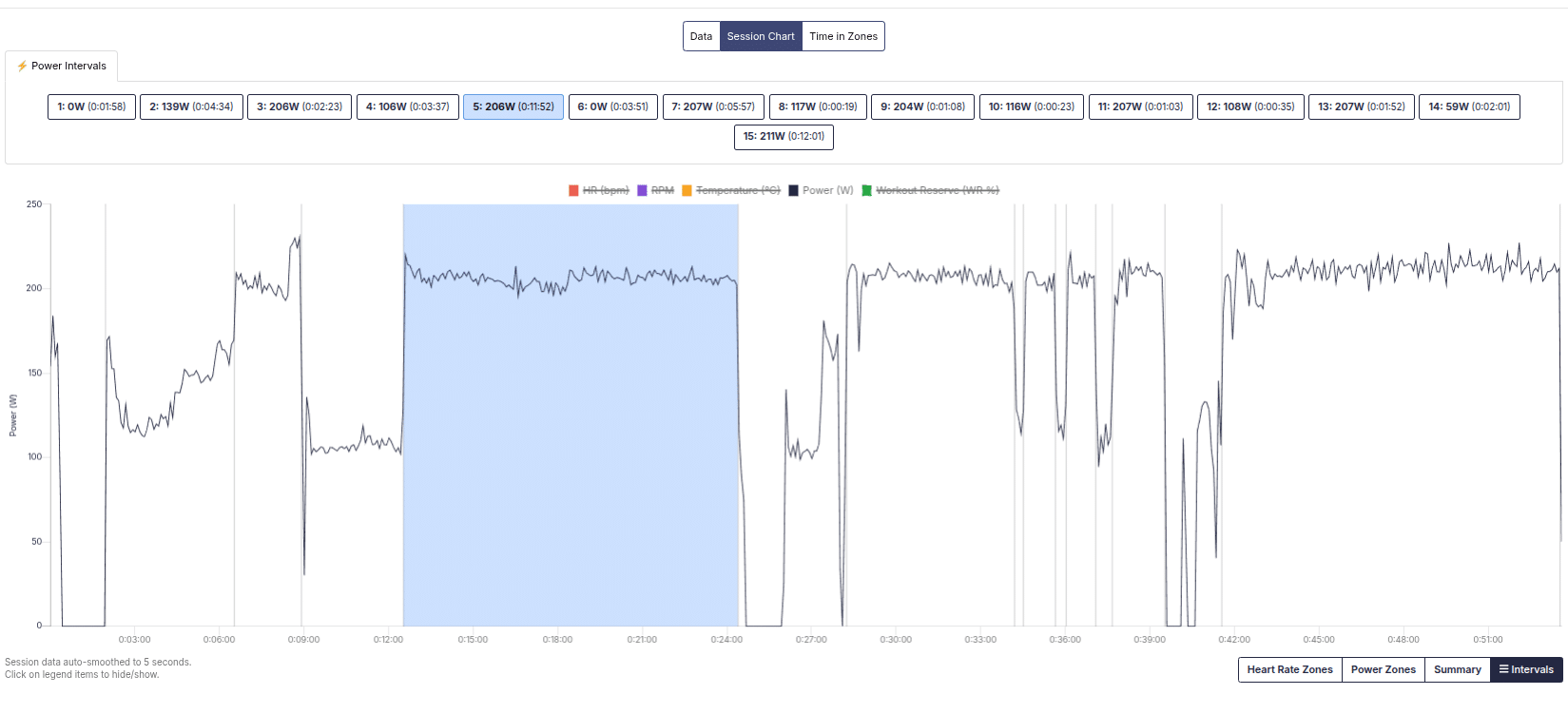This screenshot has width=1568, height=714.
Task: Toggle Temperature legend series visibility
Action: (x=731, y=191)
